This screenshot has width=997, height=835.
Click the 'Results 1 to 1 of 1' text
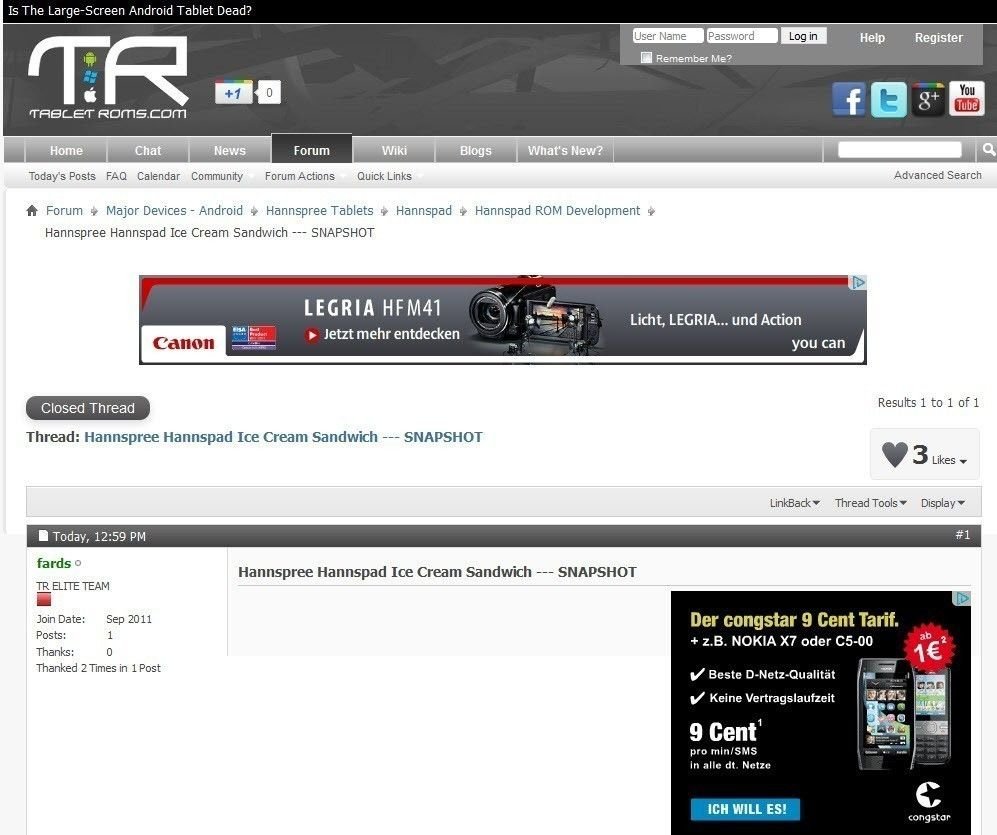(928, 403)
